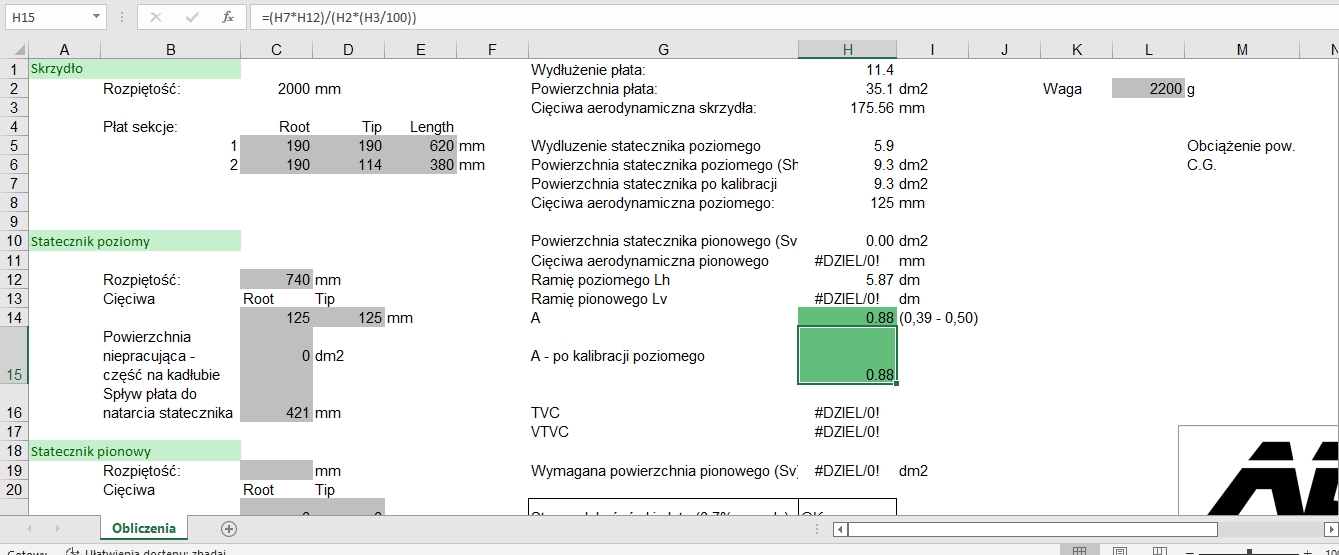The height and width of the screenshot is (555, 1339).
Task: Click the Cancel entry X icon
Action: tap(156, 17)
